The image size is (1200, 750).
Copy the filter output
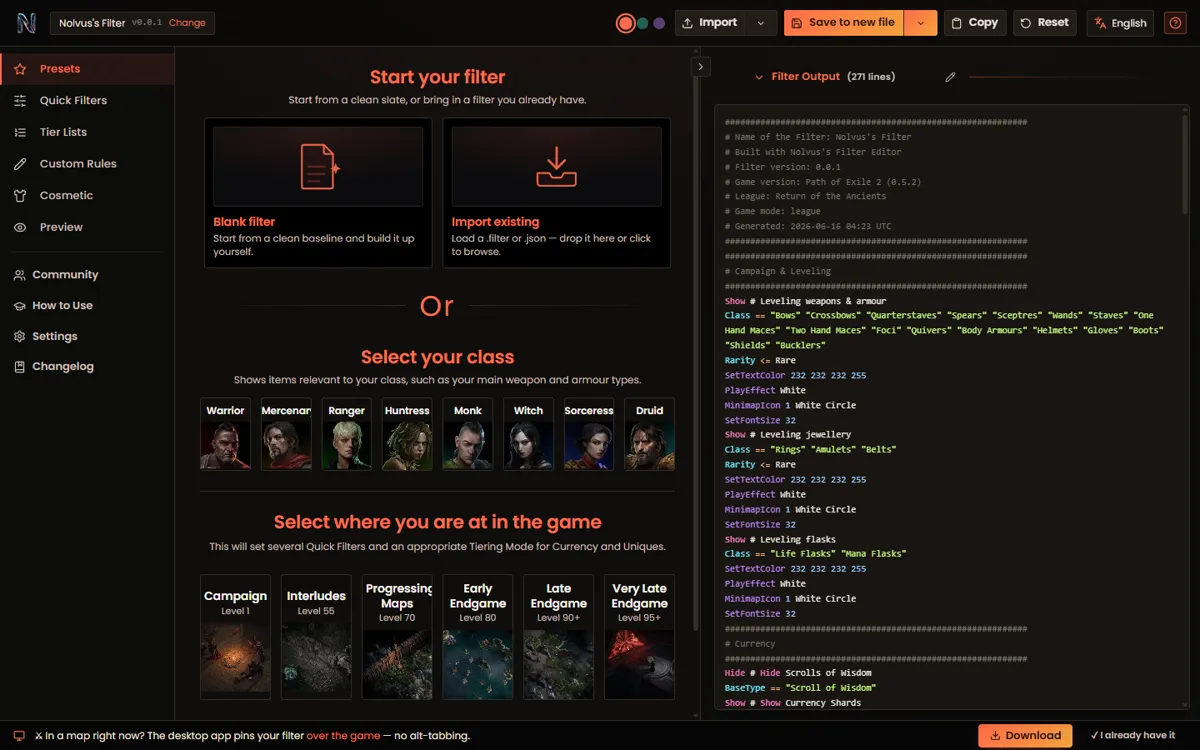pyautogui.click(x=974, y=23)
